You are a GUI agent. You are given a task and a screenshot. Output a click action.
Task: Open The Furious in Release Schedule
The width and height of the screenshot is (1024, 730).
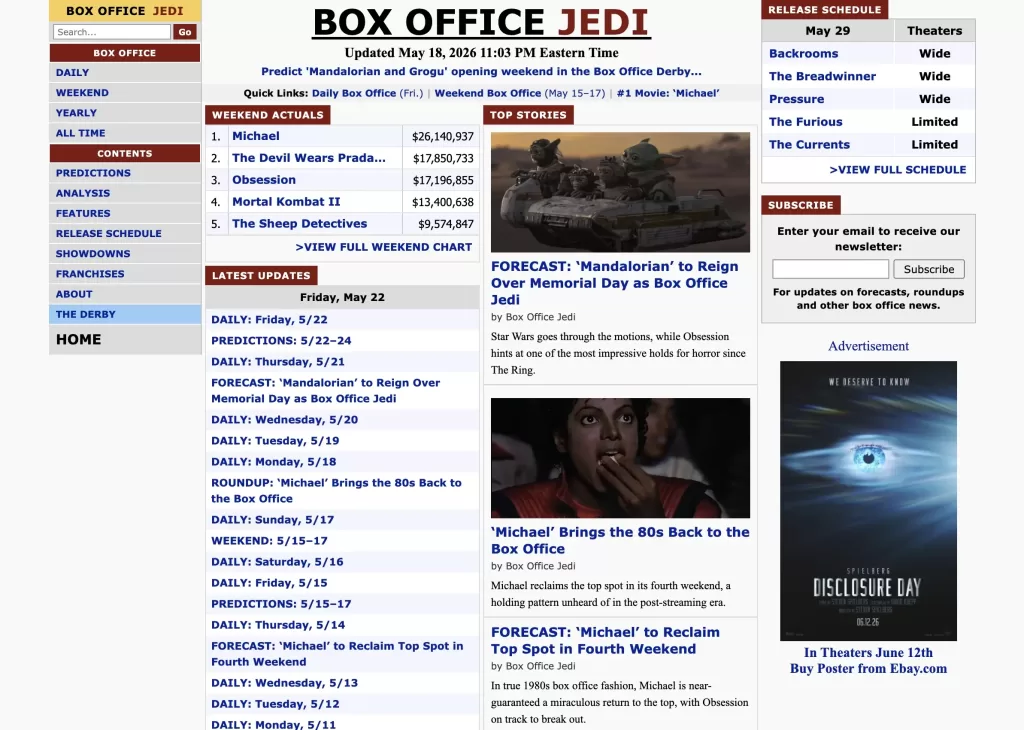click(805, 122)
